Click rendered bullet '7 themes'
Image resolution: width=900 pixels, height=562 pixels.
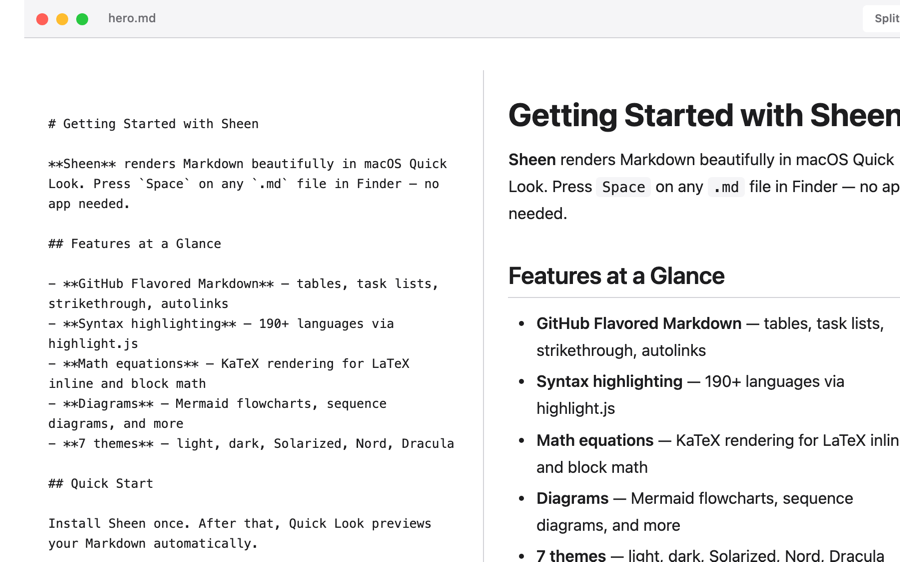571,555
